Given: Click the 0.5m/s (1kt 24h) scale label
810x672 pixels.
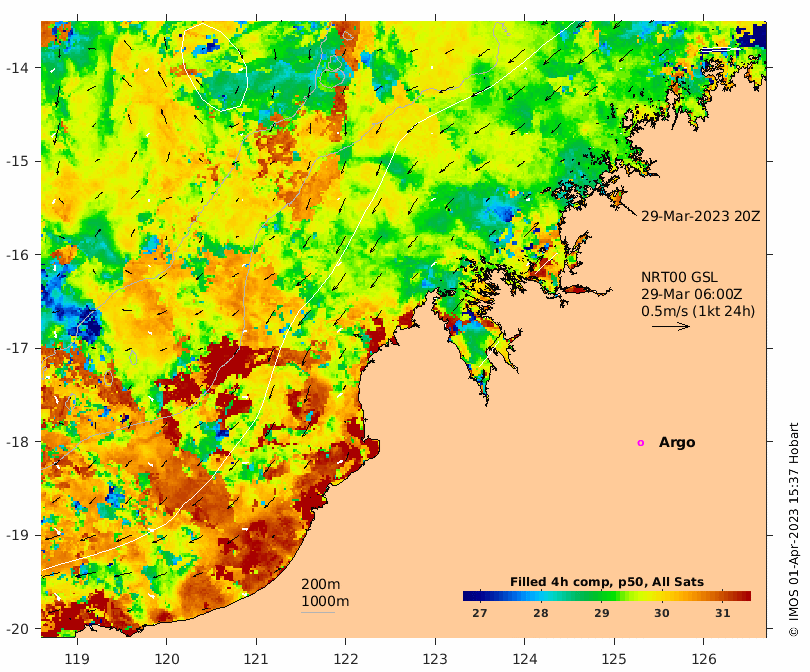Looking at the screenshot, I should click(698, 311).
